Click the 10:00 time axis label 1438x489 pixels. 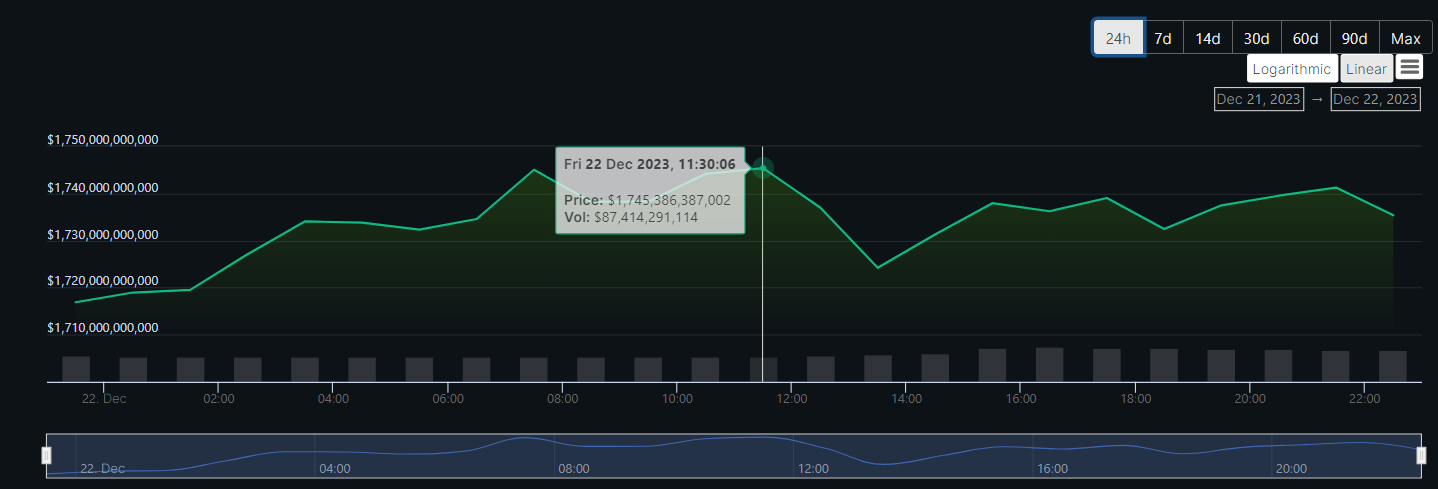[677, 398]
